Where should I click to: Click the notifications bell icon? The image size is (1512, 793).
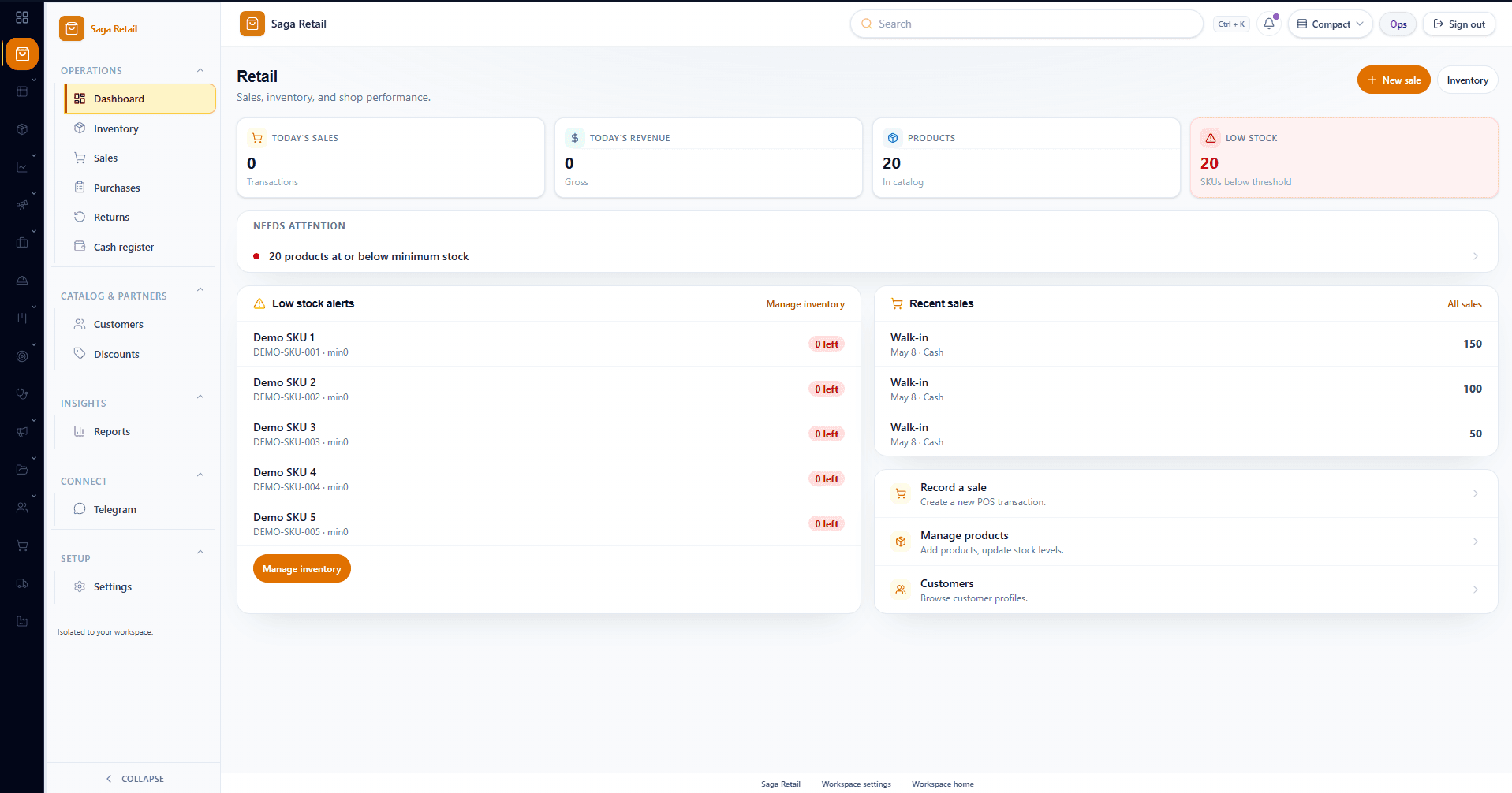(x=1269, y=24)
